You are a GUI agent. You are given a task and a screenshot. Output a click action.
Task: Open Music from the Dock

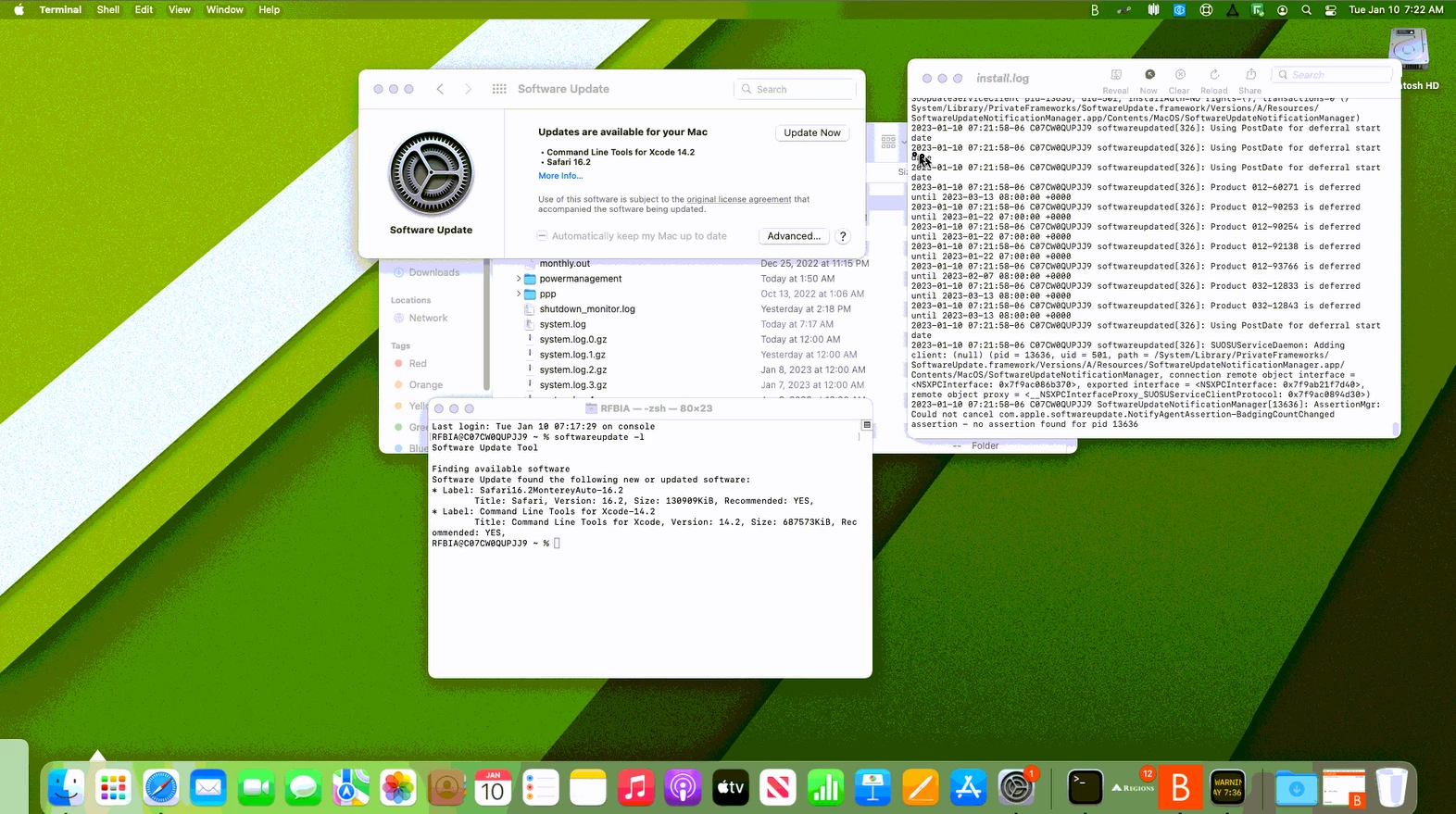pos(635,788)
